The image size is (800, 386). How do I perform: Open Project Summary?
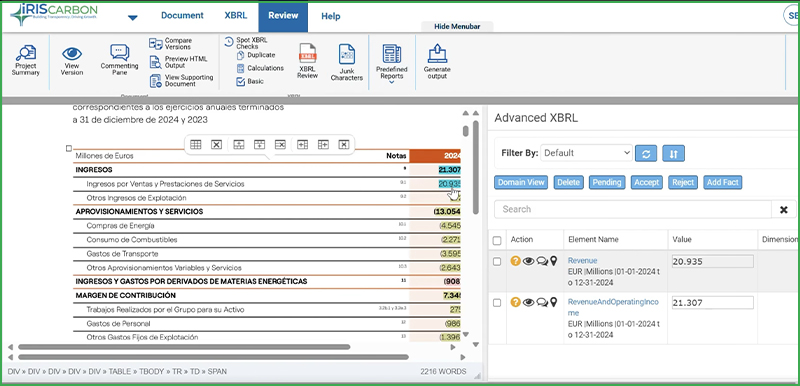26,60
